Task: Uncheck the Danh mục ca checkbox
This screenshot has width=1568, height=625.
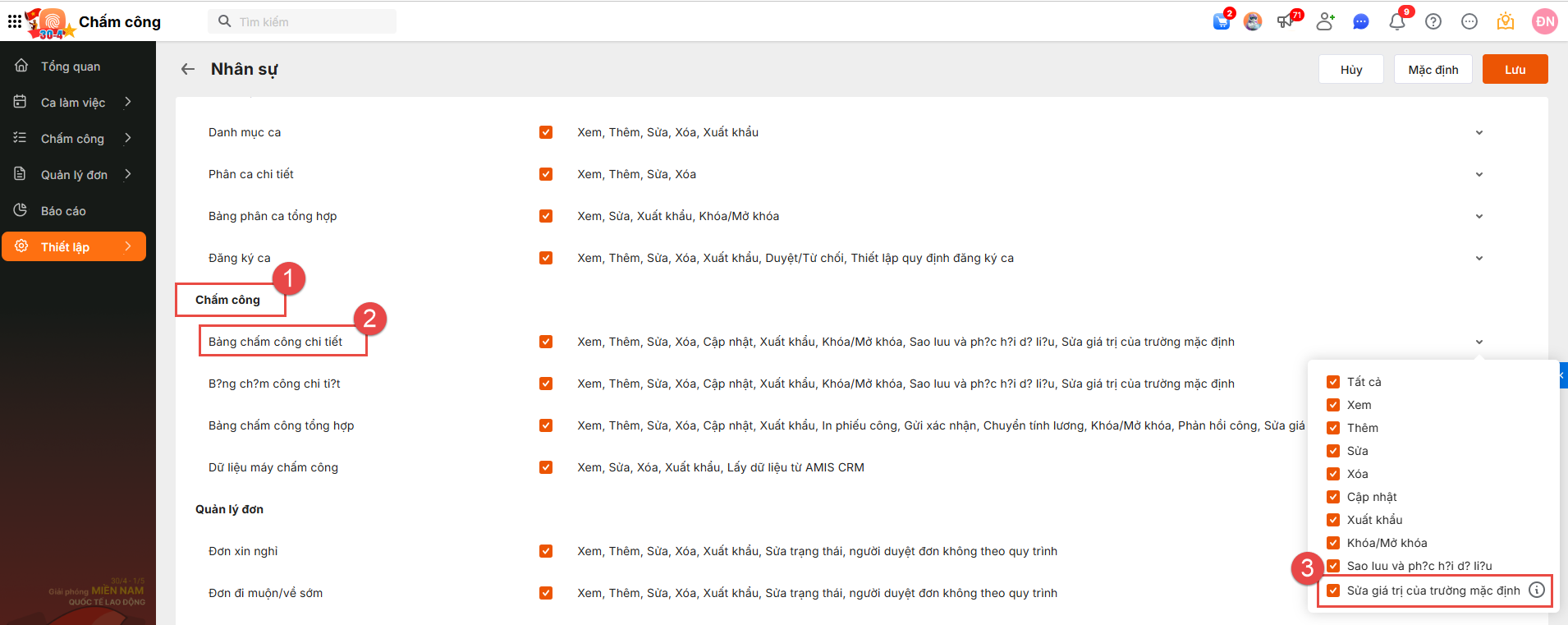Action: [x=546, y=132]
